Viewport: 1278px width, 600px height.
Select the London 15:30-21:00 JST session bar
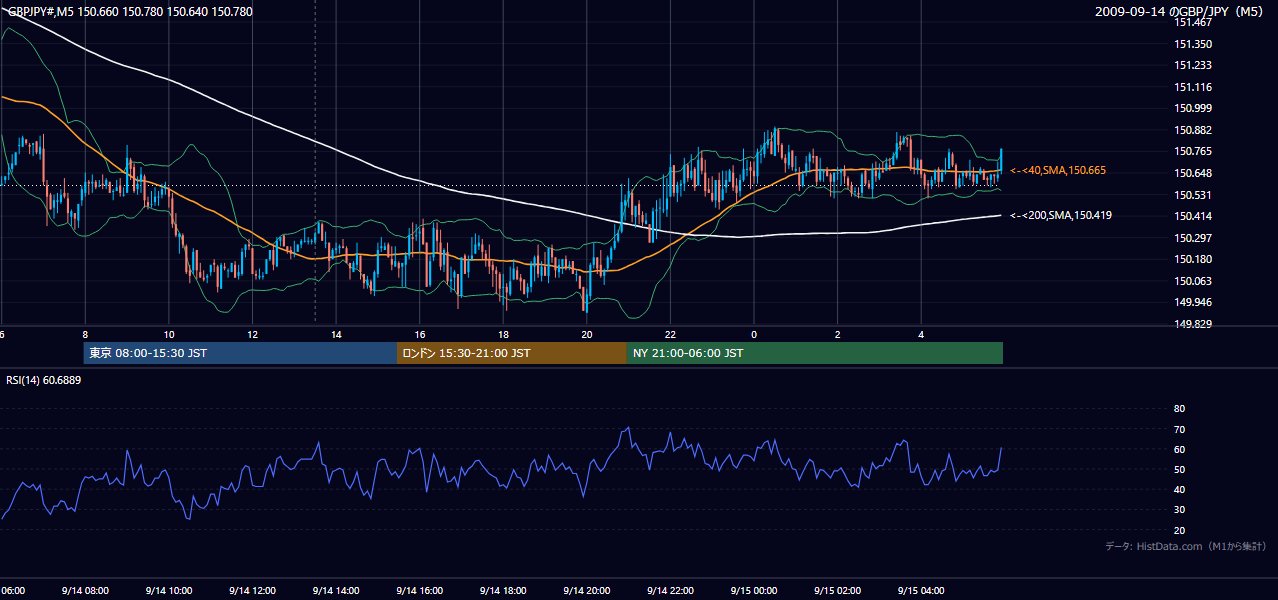pos(512,353)
